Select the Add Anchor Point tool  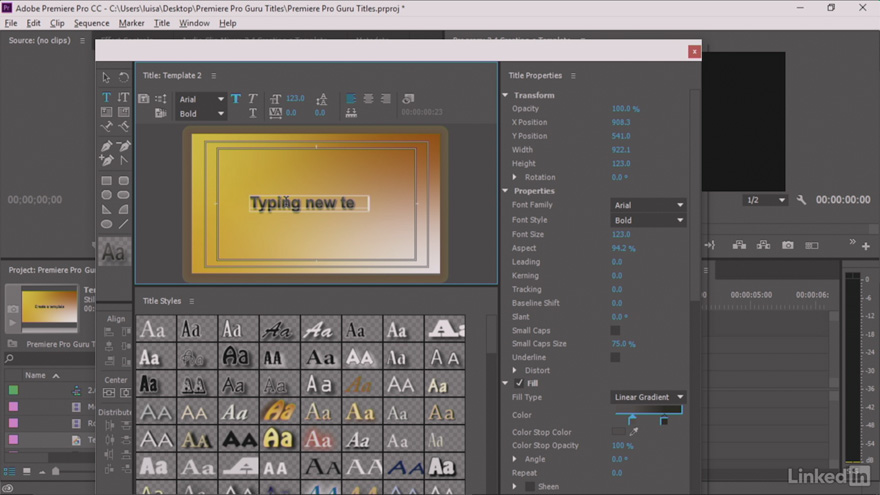106,161
